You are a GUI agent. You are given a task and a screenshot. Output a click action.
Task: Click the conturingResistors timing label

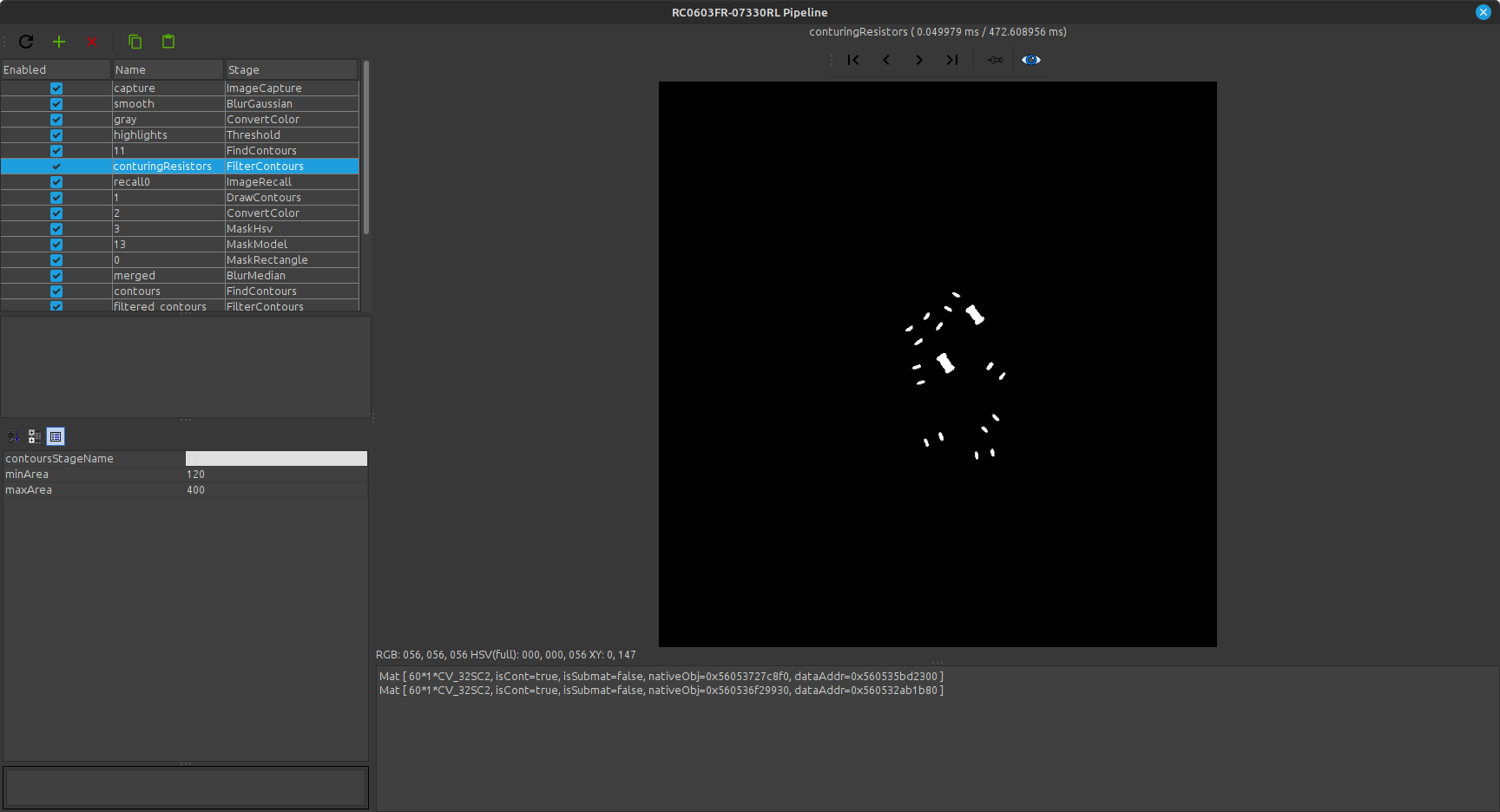click(937, 32)
